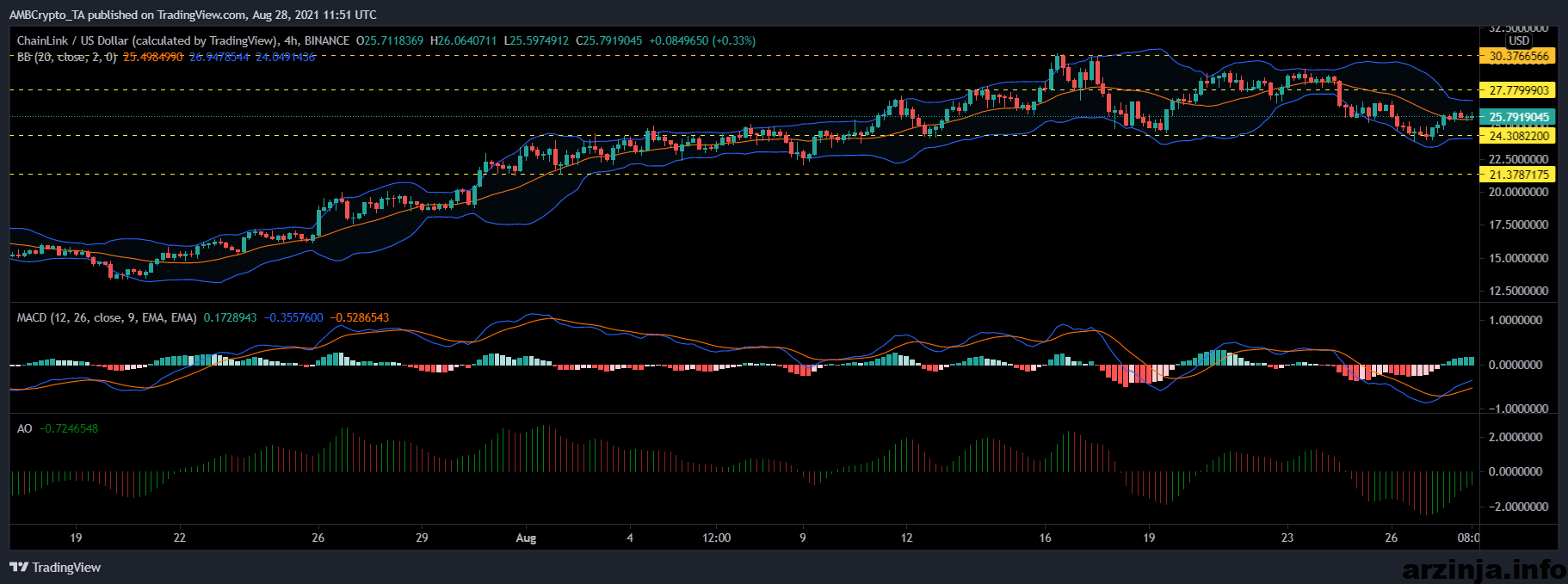The width and height of the screenshot is (1568, 584).
Task: Select the 24.3082200 price level label
Action: (x=1519, y=135)
